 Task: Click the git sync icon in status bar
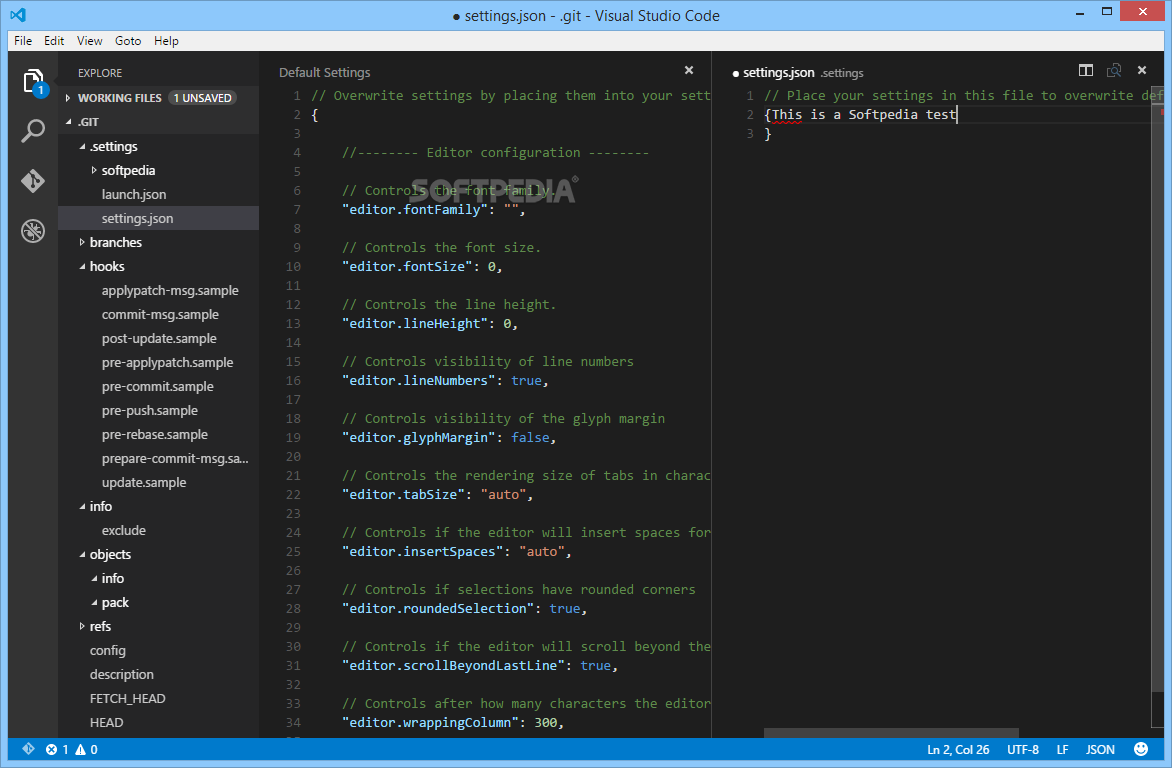(28, 749)
